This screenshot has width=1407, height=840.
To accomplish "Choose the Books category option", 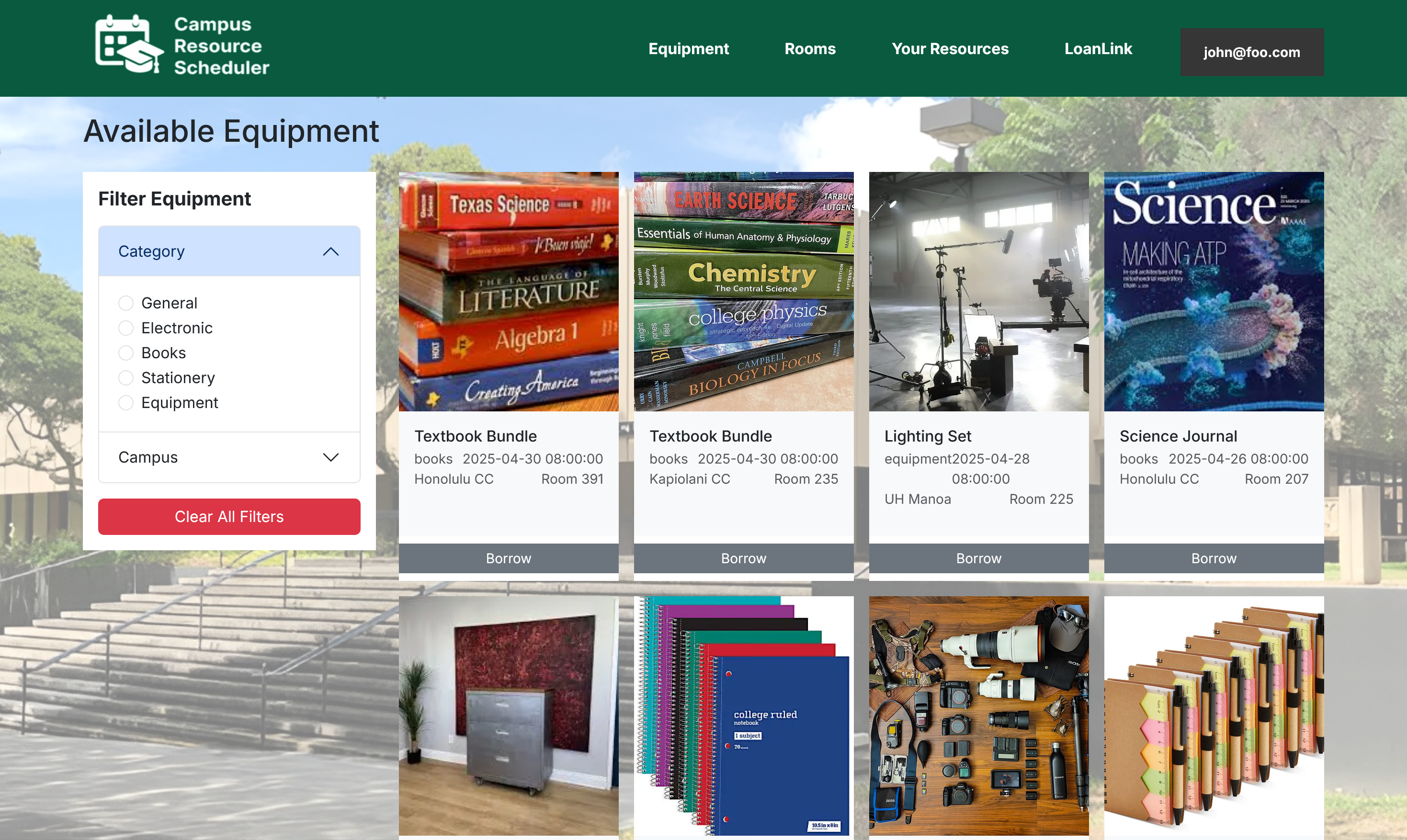I will click(x=125, y=352).
